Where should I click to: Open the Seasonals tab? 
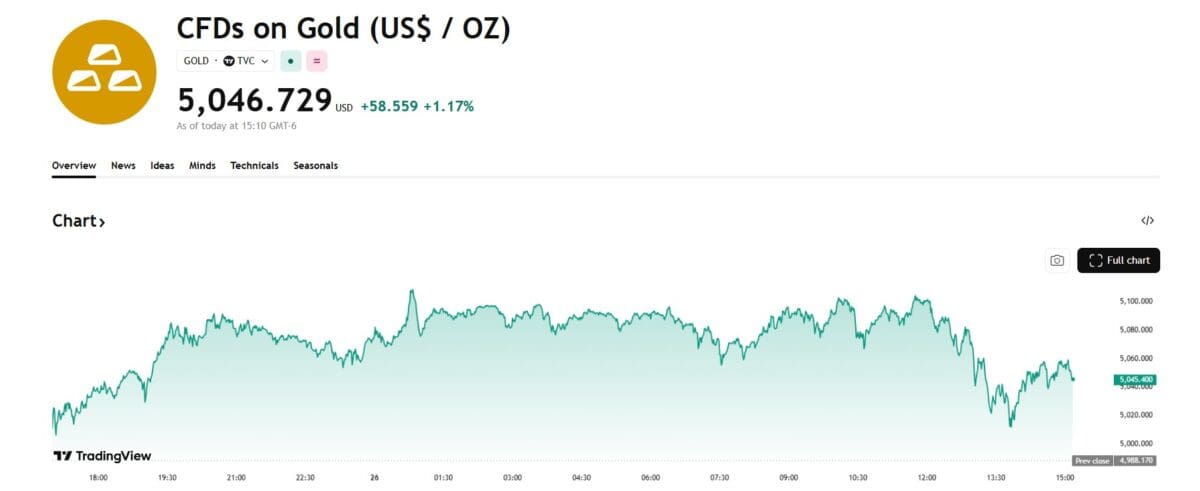tap(315, 166)
